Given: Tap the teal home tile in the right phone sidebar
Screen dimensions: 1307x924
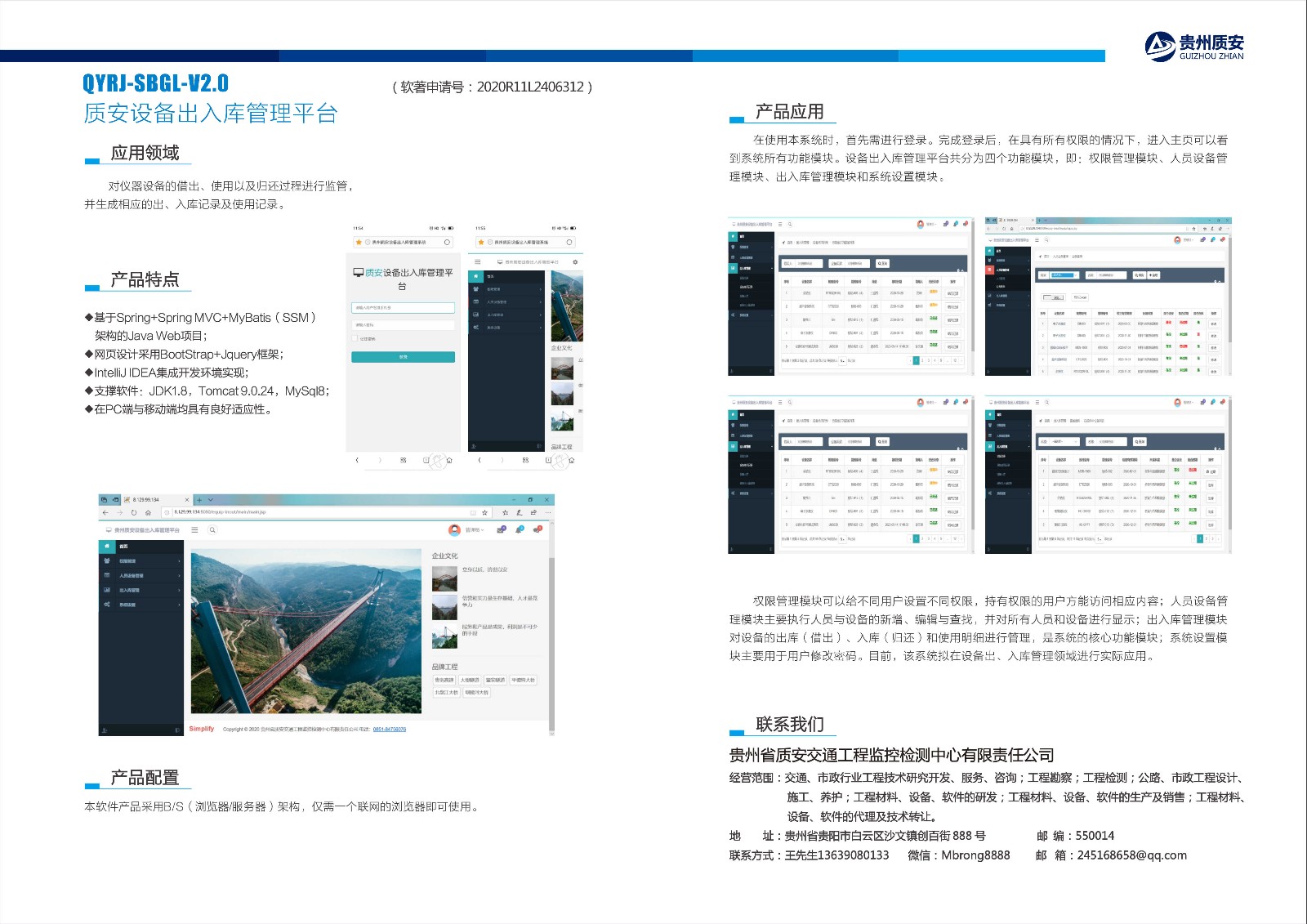Looking at the screenshot, I should coord(475,276).
